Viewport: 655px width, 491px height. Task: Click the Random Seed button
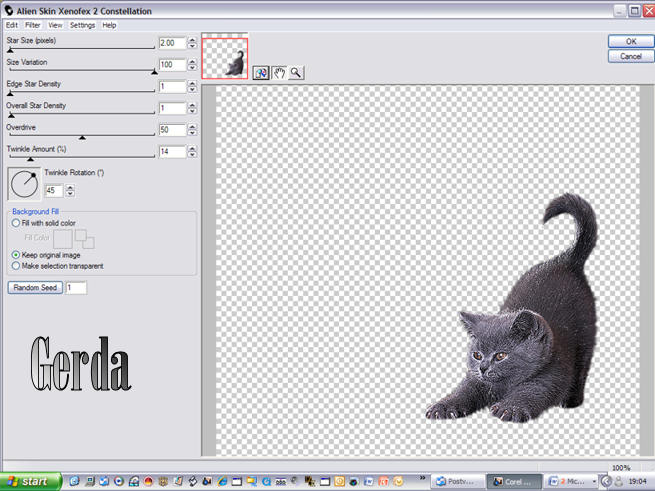pyautogui.click(x=35, y=287)
